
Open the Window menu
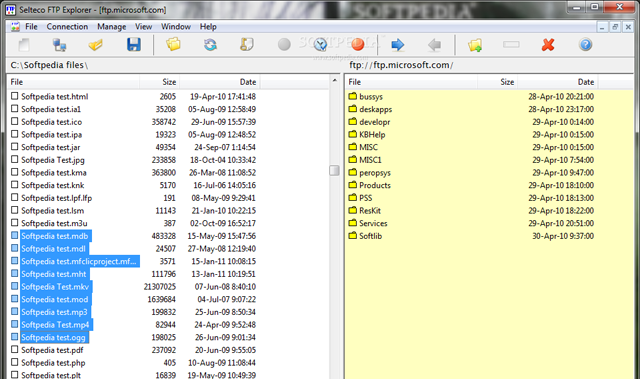click(x=176, y=27)
